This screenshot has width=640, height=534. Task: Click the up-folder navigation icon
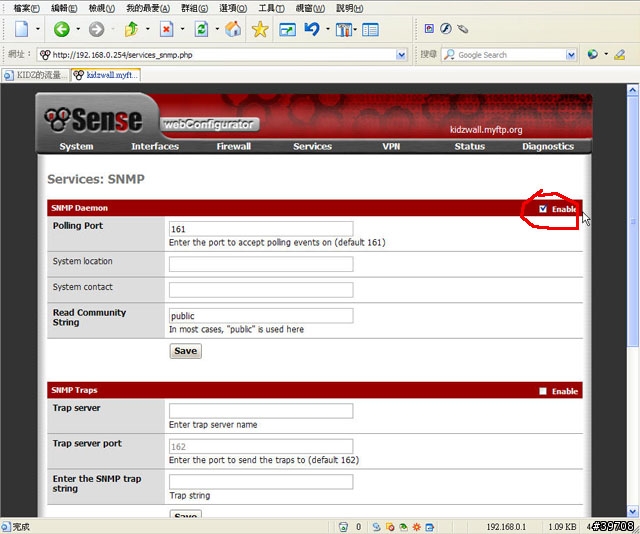click(x=131, y=29)
